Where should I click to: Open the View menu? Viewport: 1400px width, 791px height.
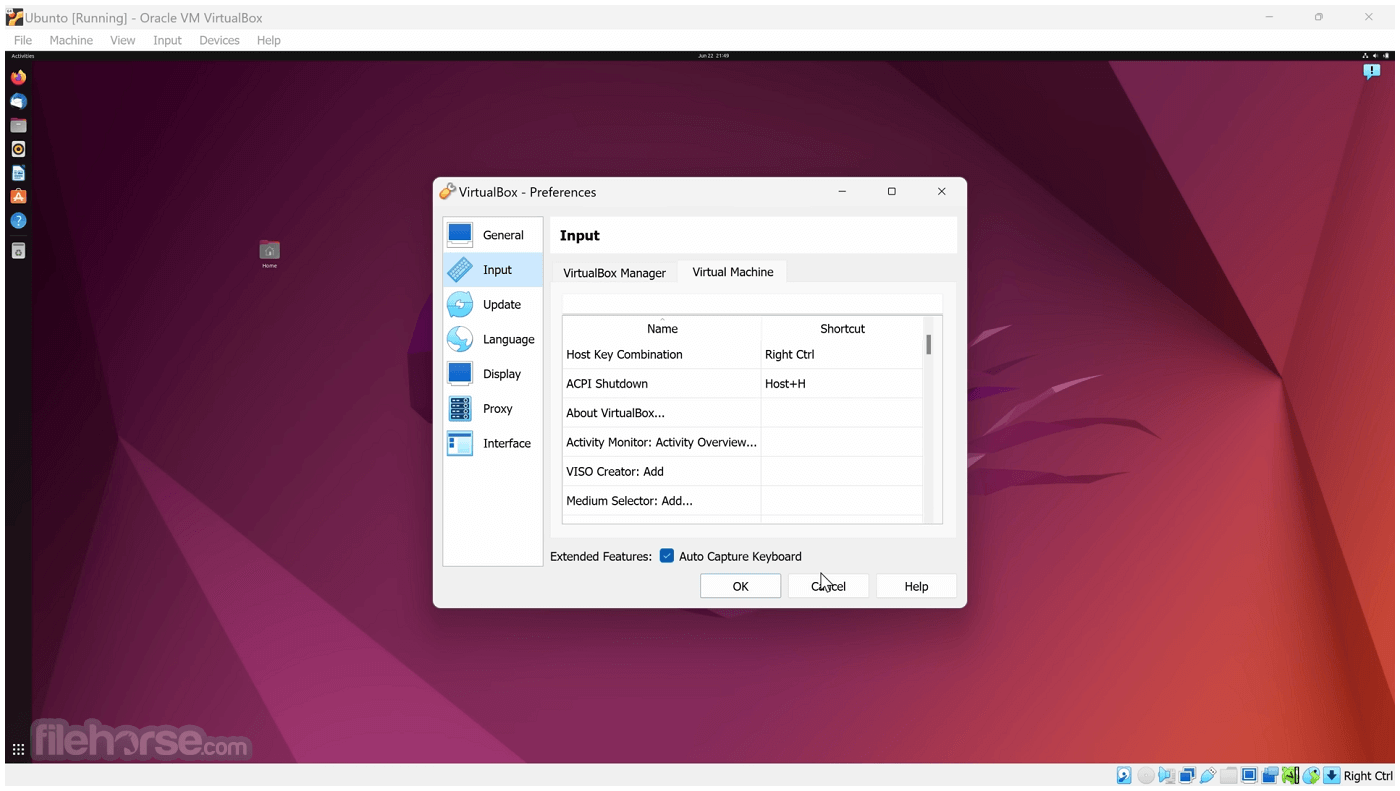click(x=122, y=40)
